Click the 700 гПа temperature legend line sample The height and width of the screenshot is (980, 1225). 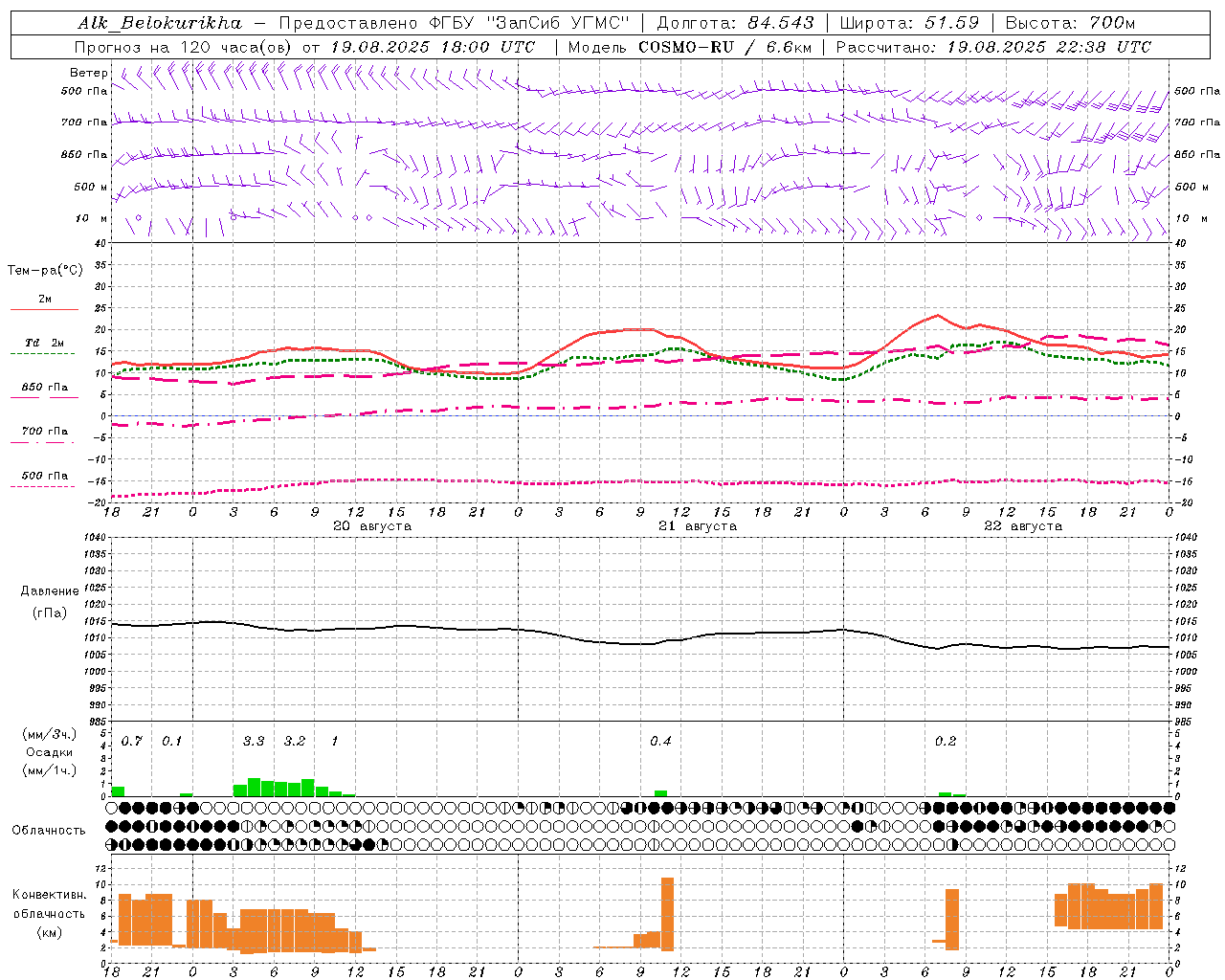43,443
